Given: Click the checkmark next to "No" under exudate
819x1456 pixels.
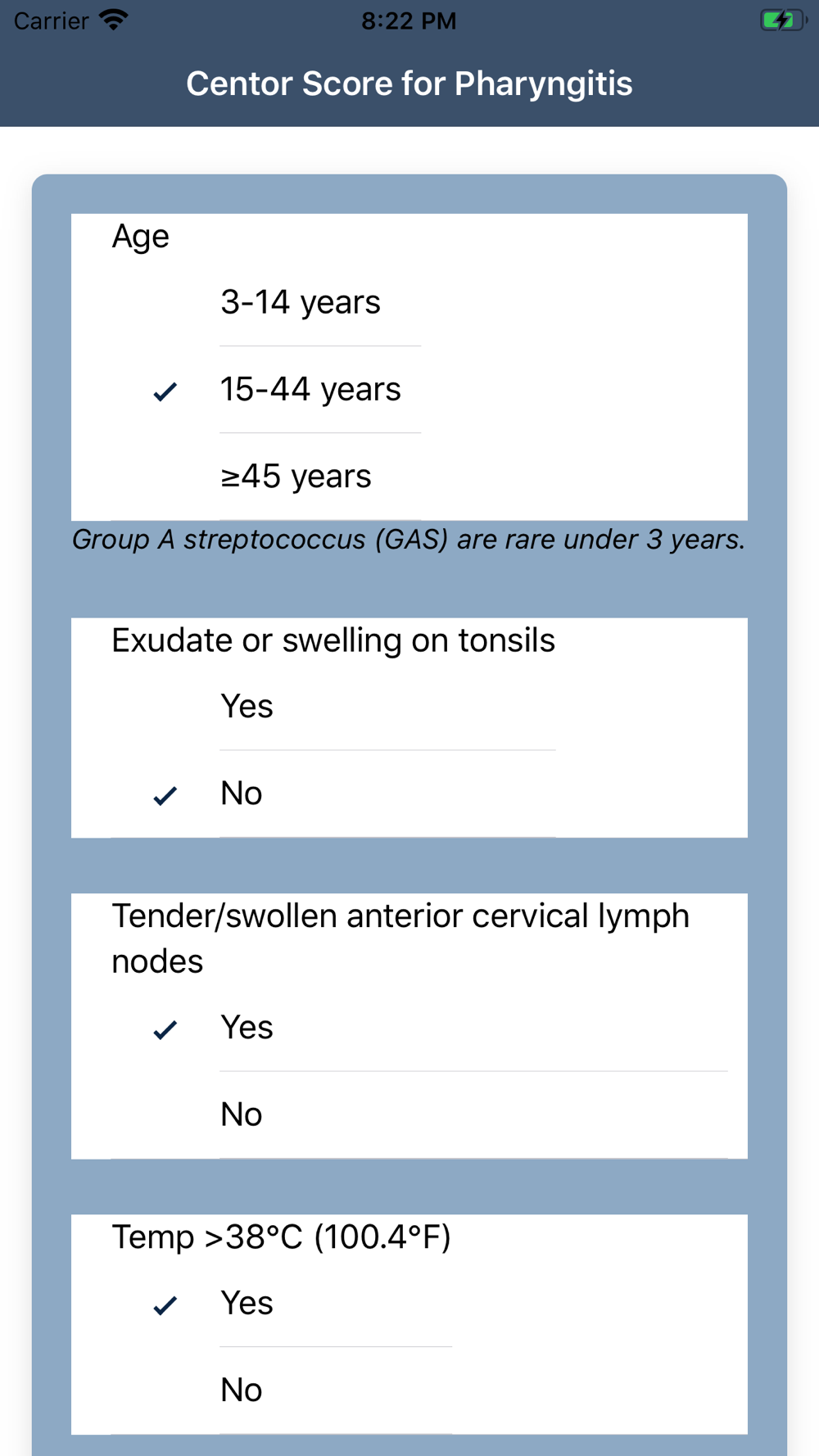Looking at the screenshot, I should click(165, 794).
